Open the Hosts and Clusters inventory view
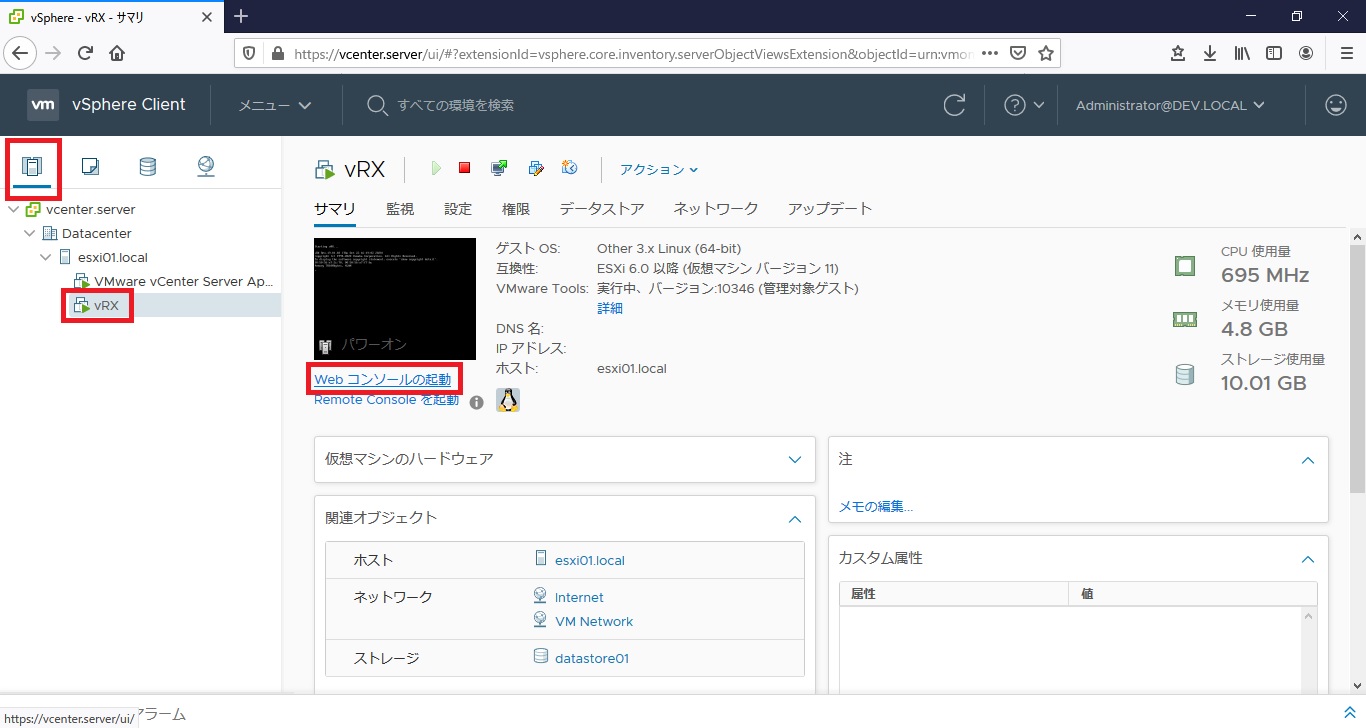 pyautogui.click(x=33, y=167)
